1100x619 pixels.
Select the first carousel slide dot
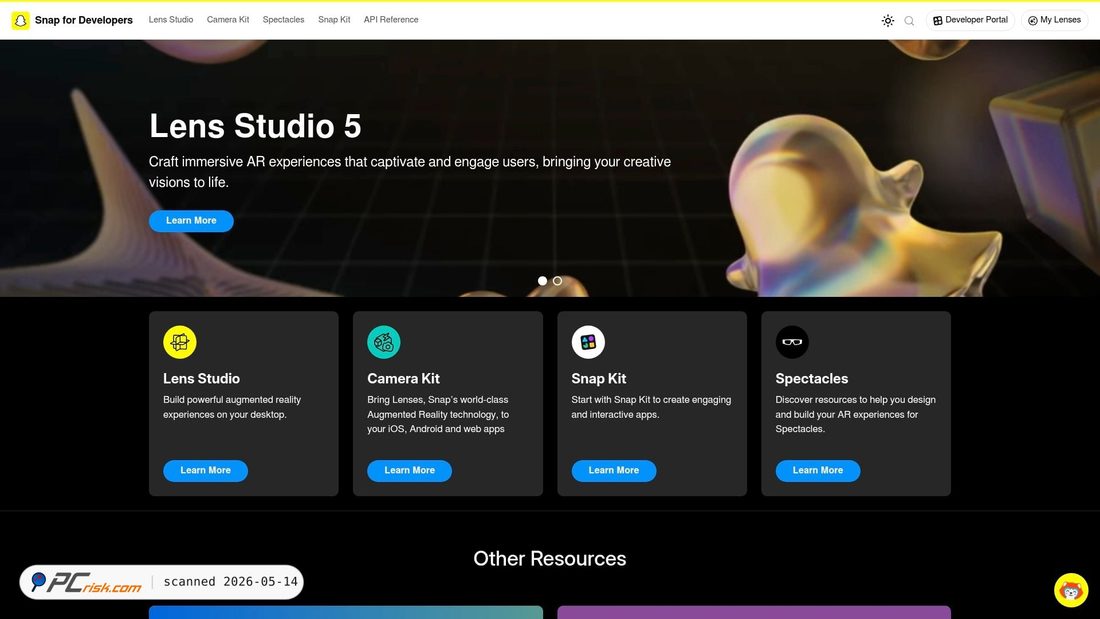542,281
